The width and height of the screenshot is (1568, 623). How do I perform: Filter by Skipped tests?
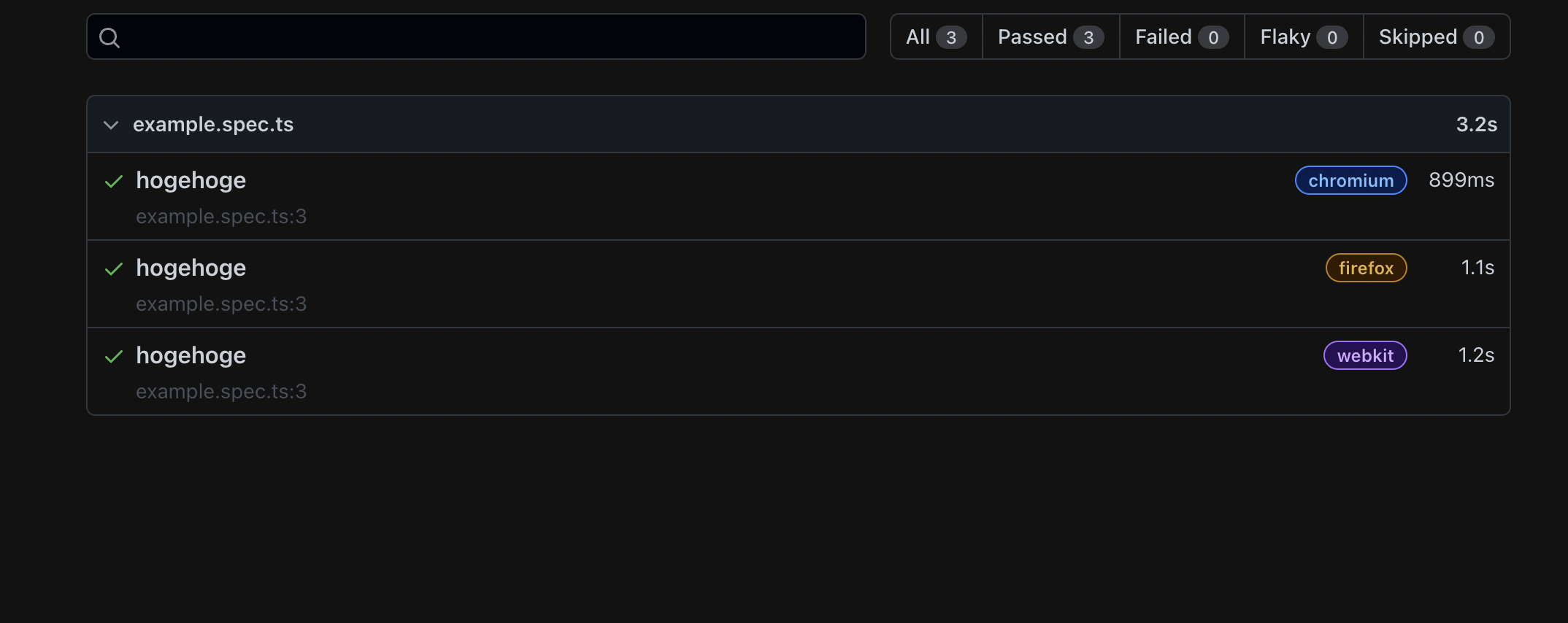pos(1435,37)
